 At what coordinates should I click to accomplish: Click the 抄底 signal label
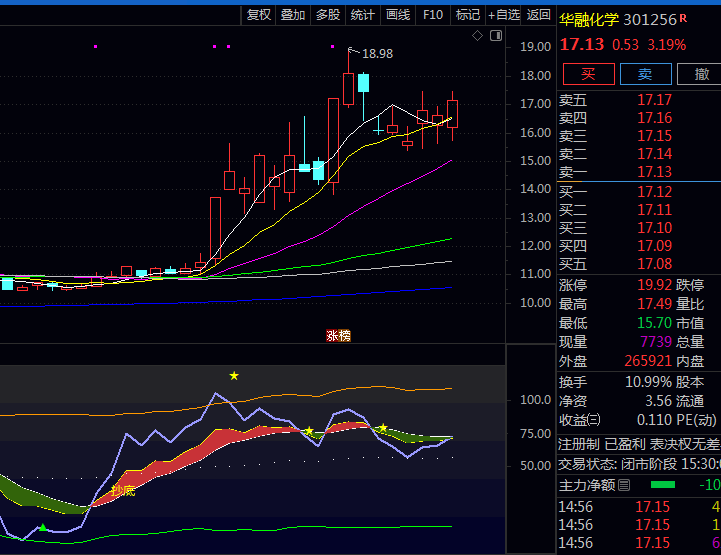[124, 490]
